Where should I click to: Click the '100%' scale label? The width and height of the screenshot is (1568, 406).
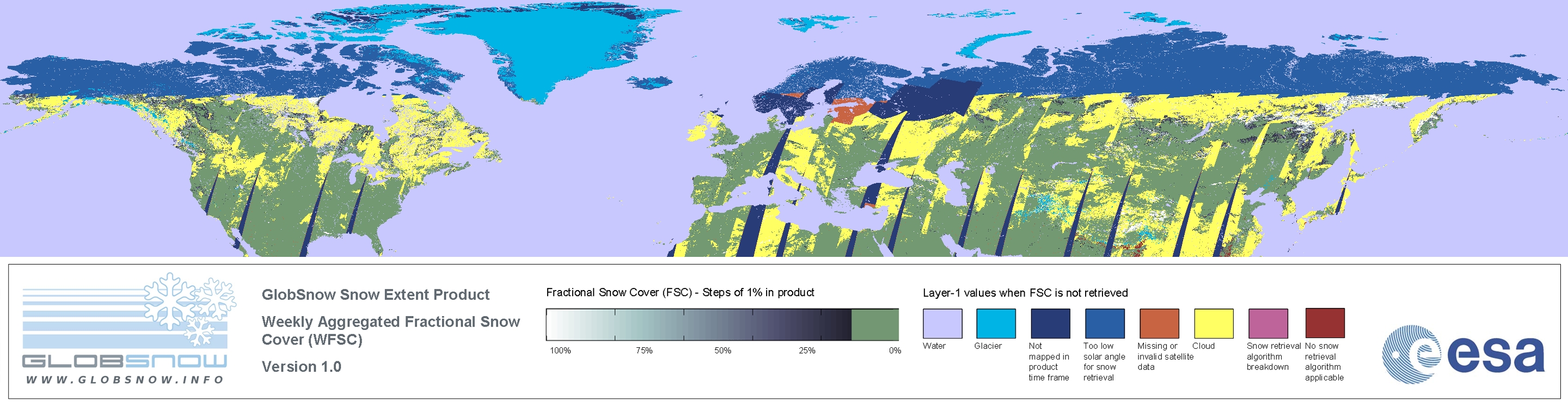tap(561, 350)
